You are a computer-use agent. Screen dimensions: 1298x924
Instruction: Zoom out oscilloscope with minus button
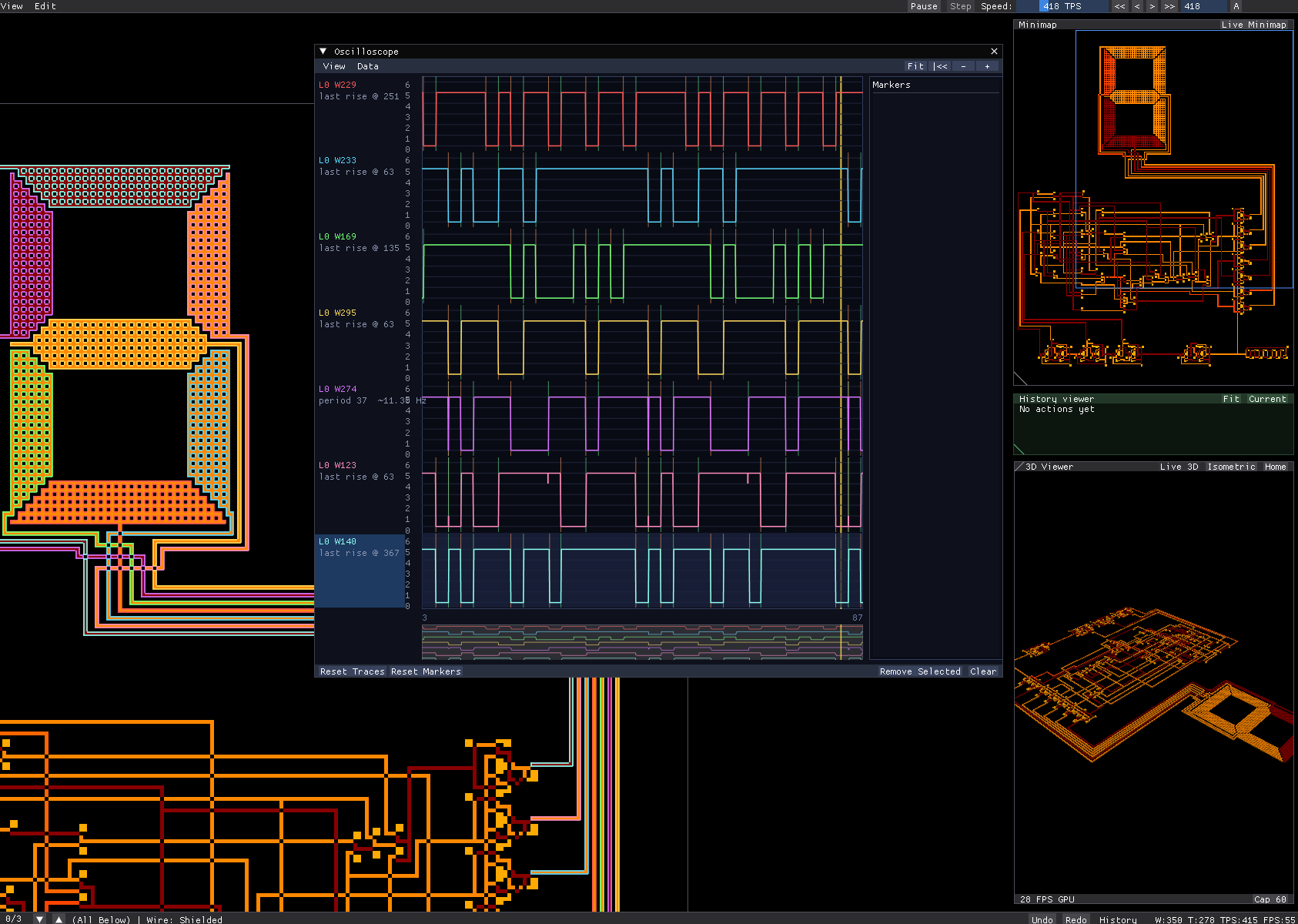963,66
